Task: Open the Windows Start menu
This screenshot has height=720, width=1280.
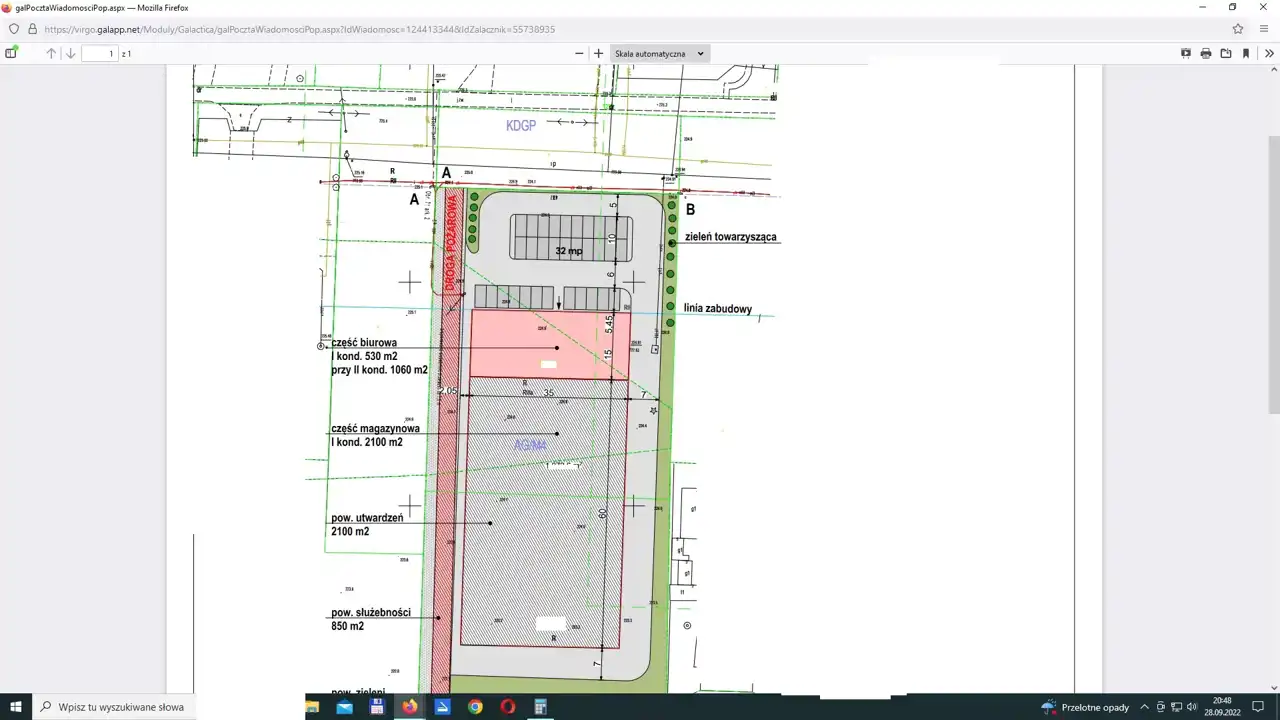Action: pyautogui.click(x=16, y=707)
